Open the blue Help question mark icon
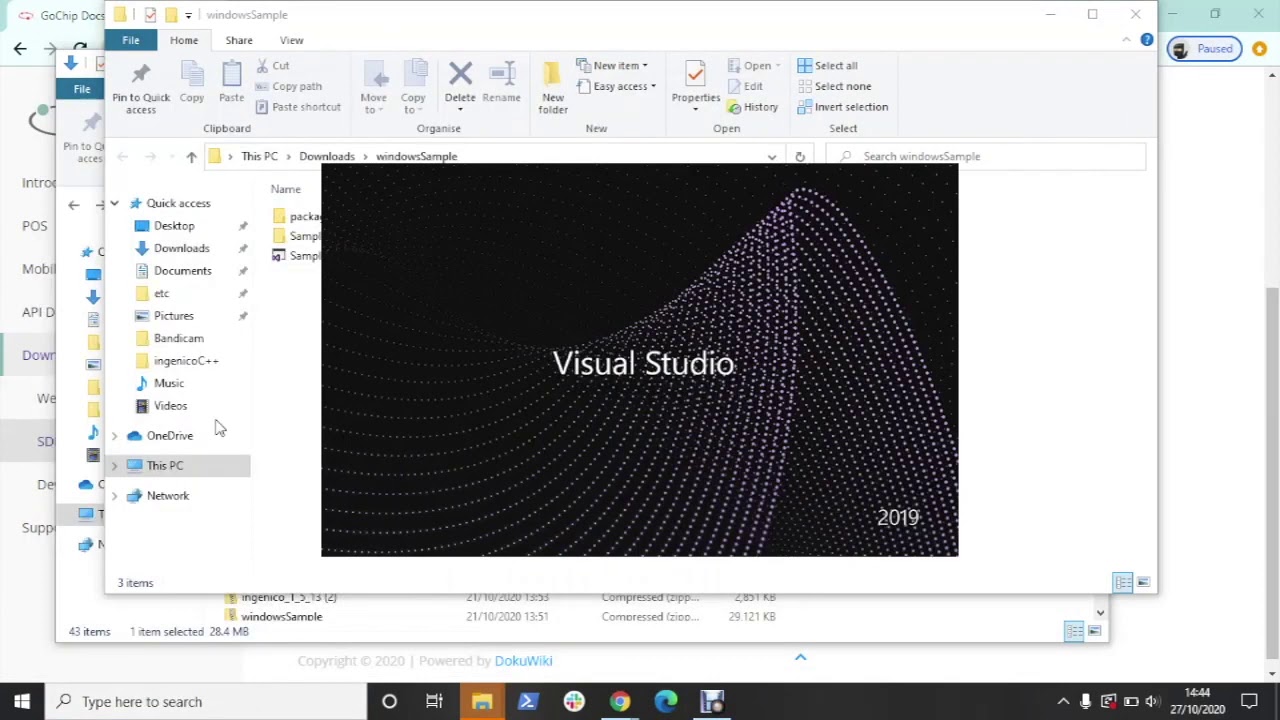Screen dimensions: 1280x720 [1147, 40]
